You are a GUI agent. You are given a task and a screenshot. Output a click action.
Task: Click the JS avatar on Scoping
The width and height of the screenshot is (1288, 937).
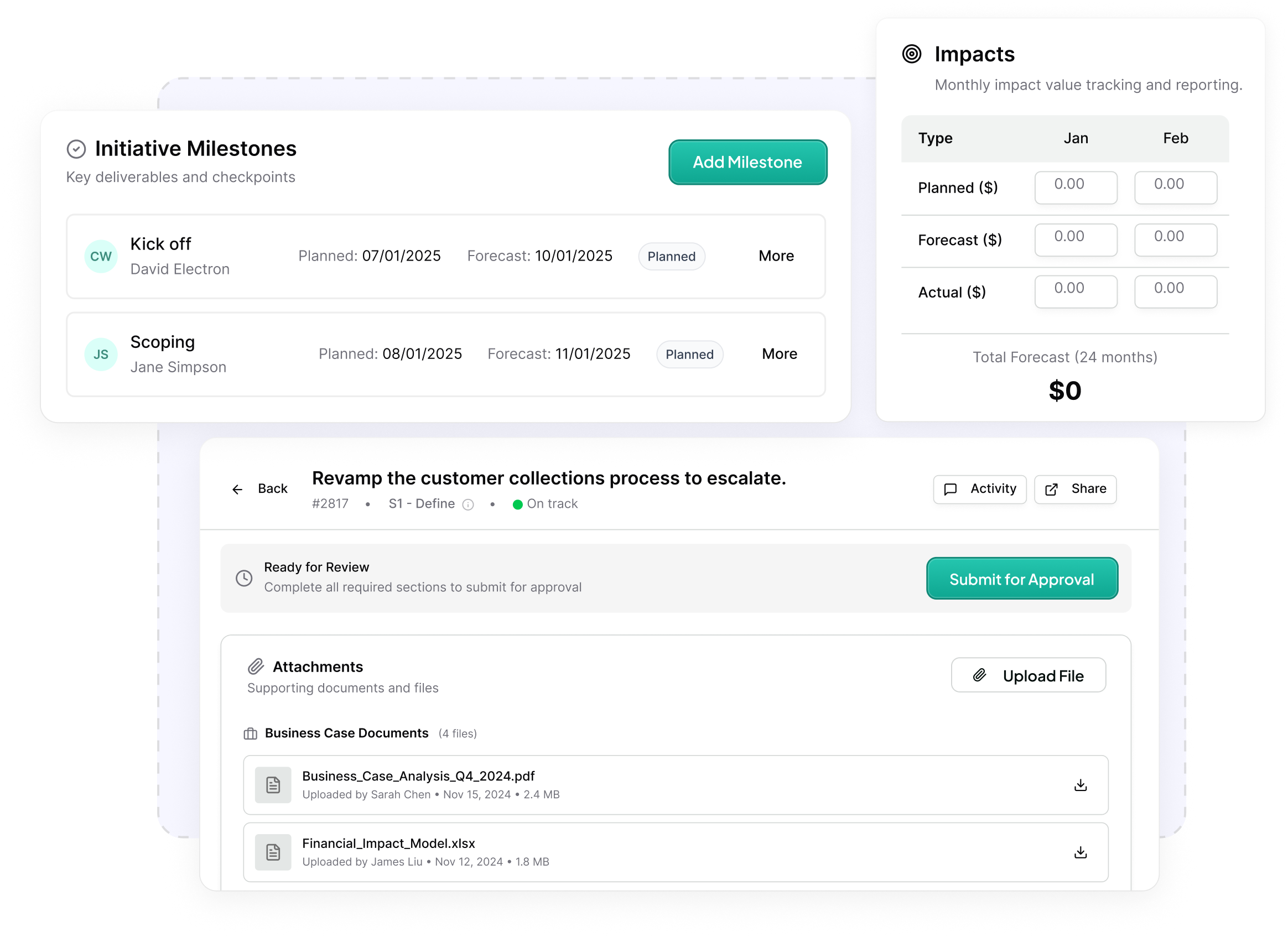[x=101, y=355]
